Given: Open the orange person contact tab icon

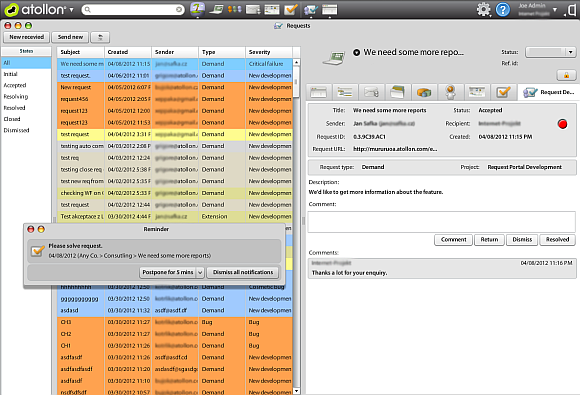Looking at the screenshot, I should tap(450, 92).
